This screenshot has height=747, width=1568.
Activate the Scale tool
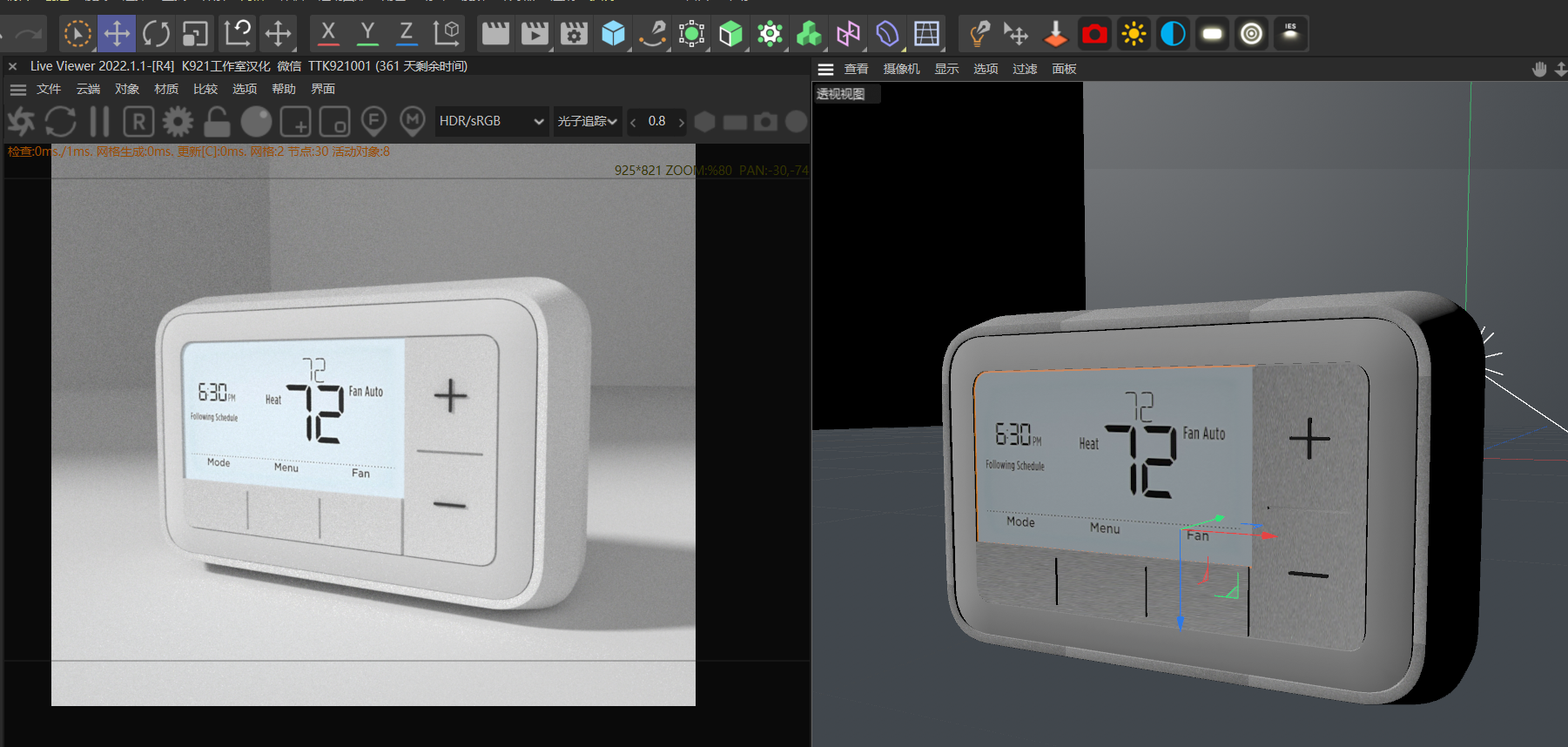click(x=195, y=34)
